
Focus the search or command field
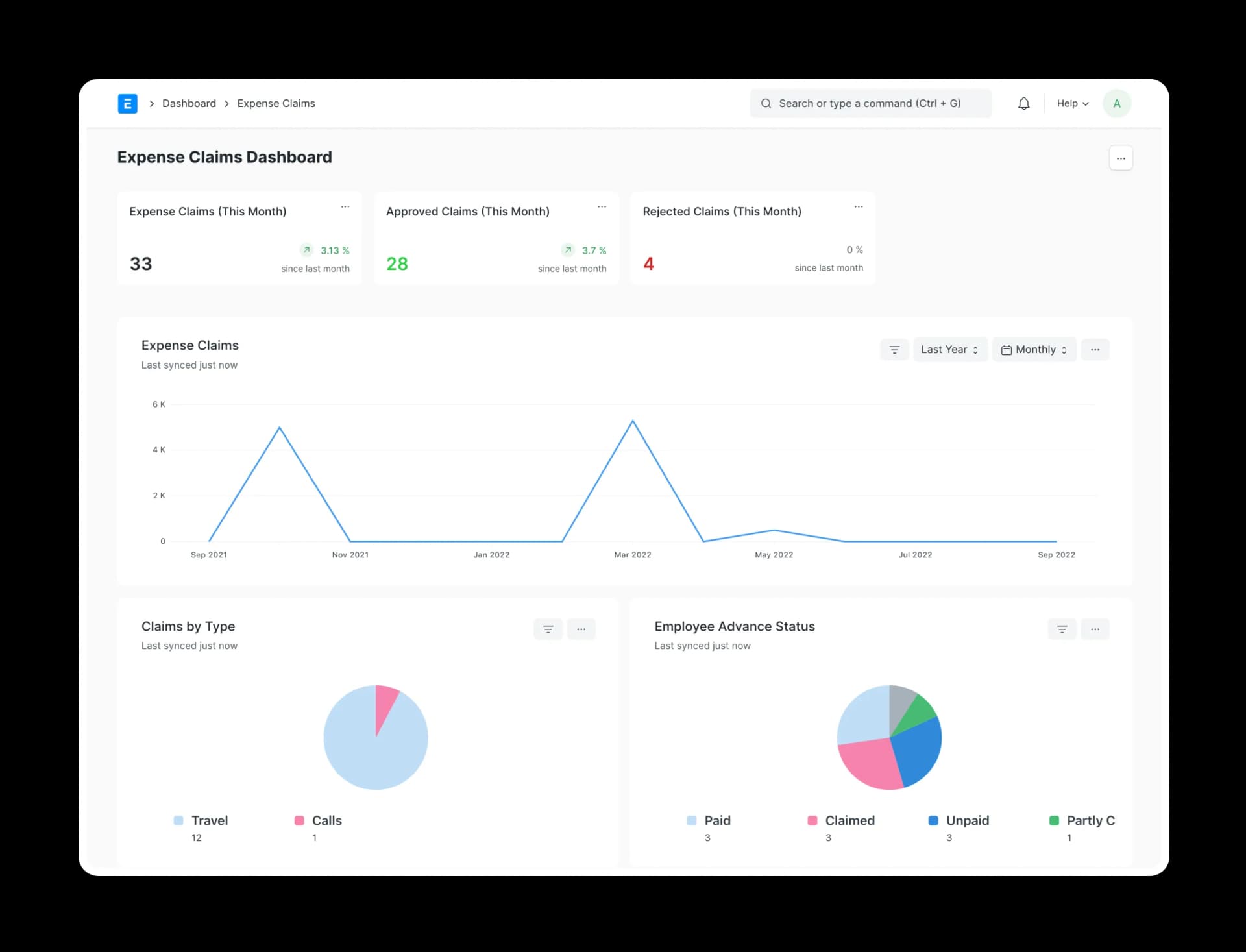pos(870,104)
